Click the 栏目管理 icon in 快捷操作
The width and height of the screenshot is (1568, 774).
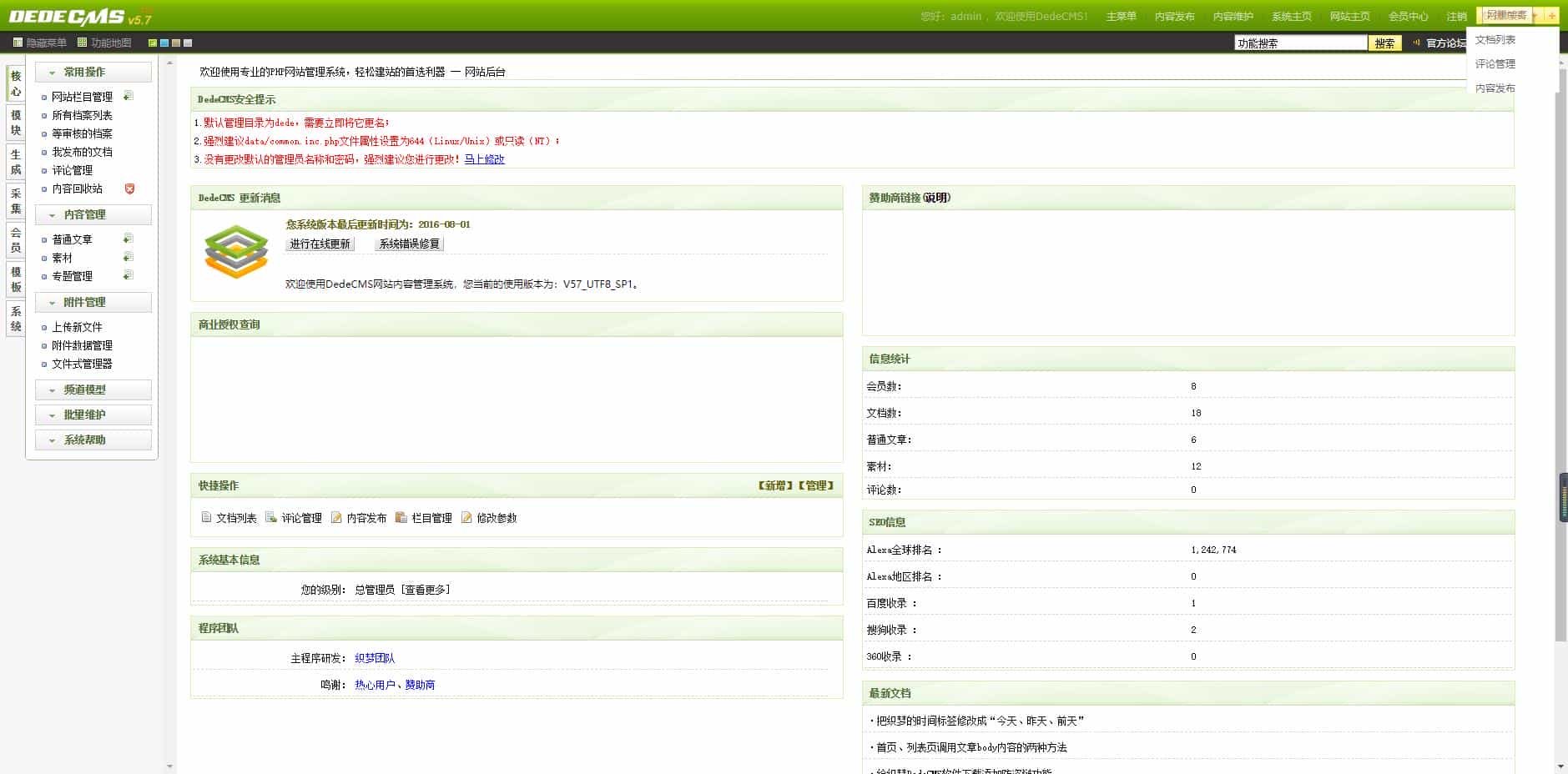(x=401, y=517)
